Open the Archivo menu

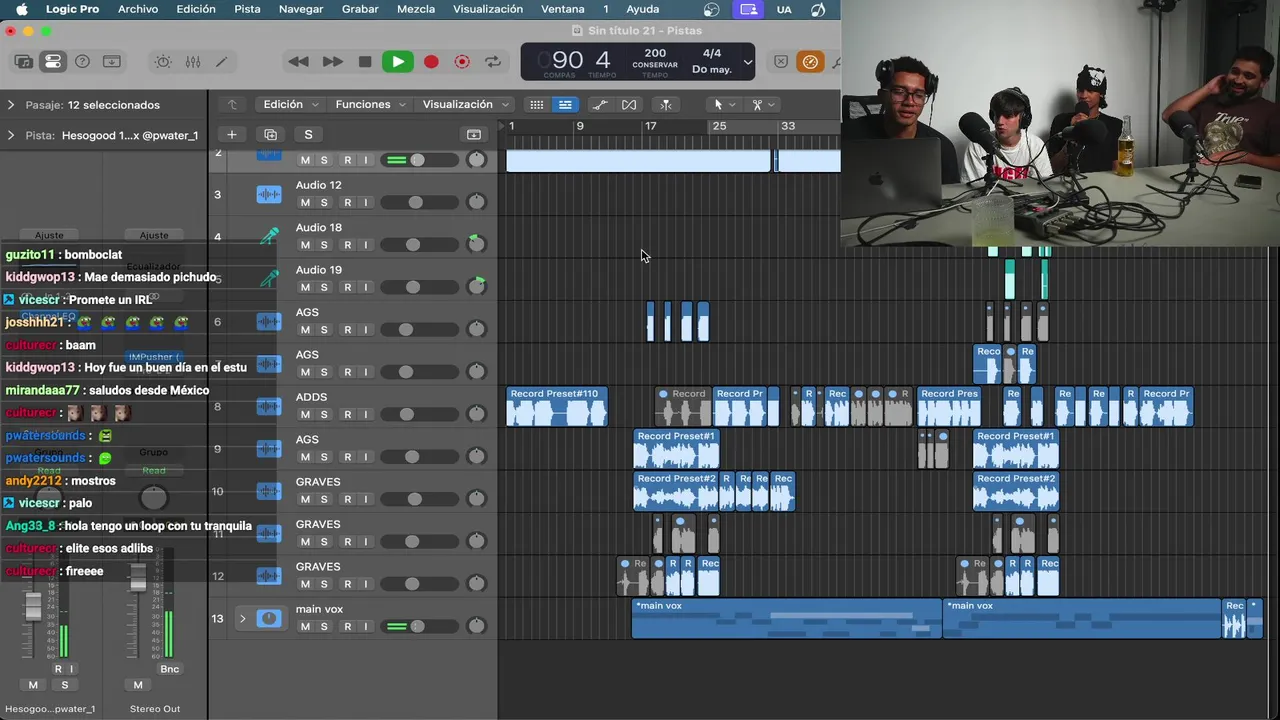click(x=138, y=9)
